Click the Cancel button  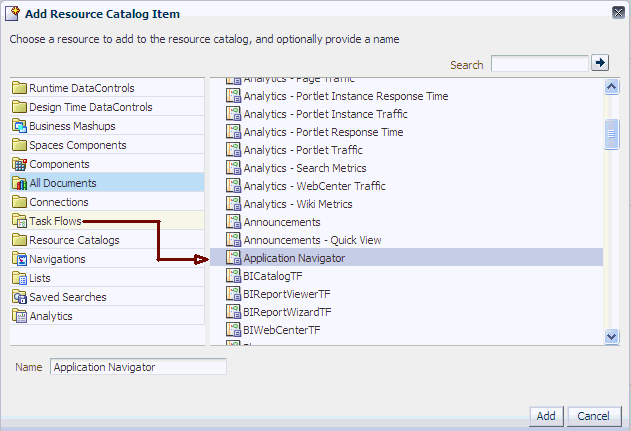click(x=594, y=416)
